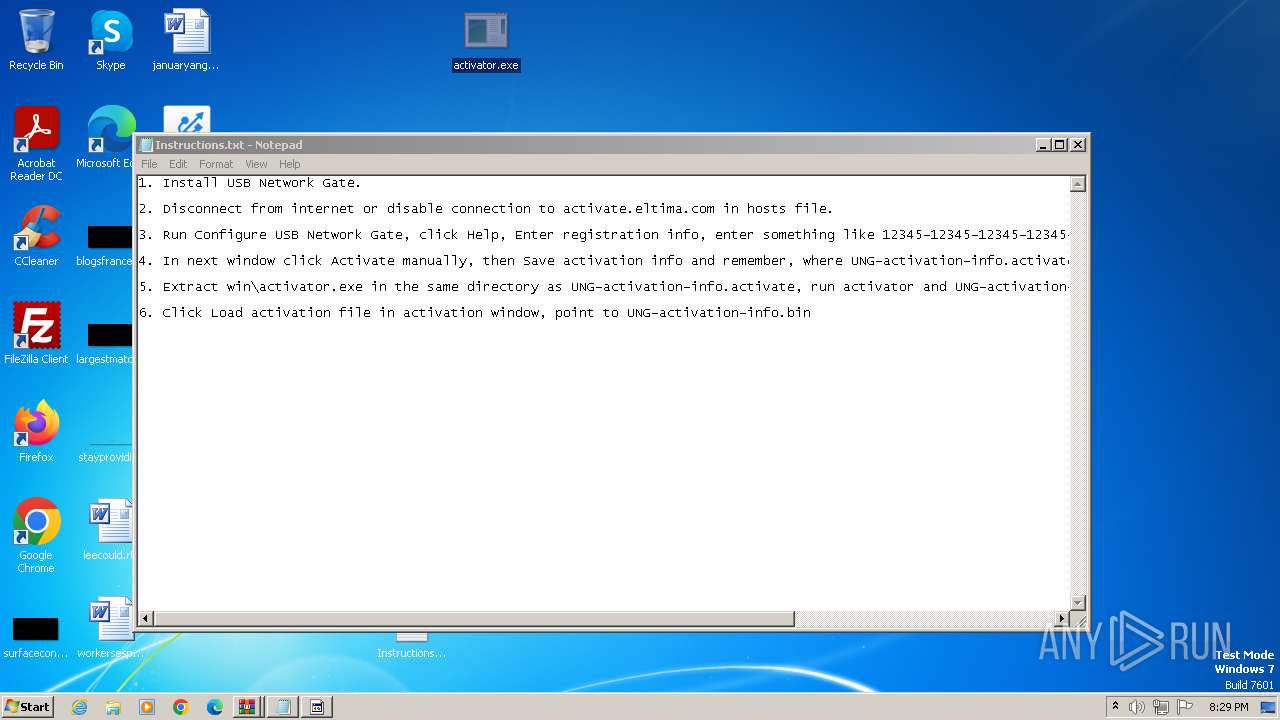Minimize the Notepad window
Viewport: 1280px width, 720px height.
[x=1043, y=145]
